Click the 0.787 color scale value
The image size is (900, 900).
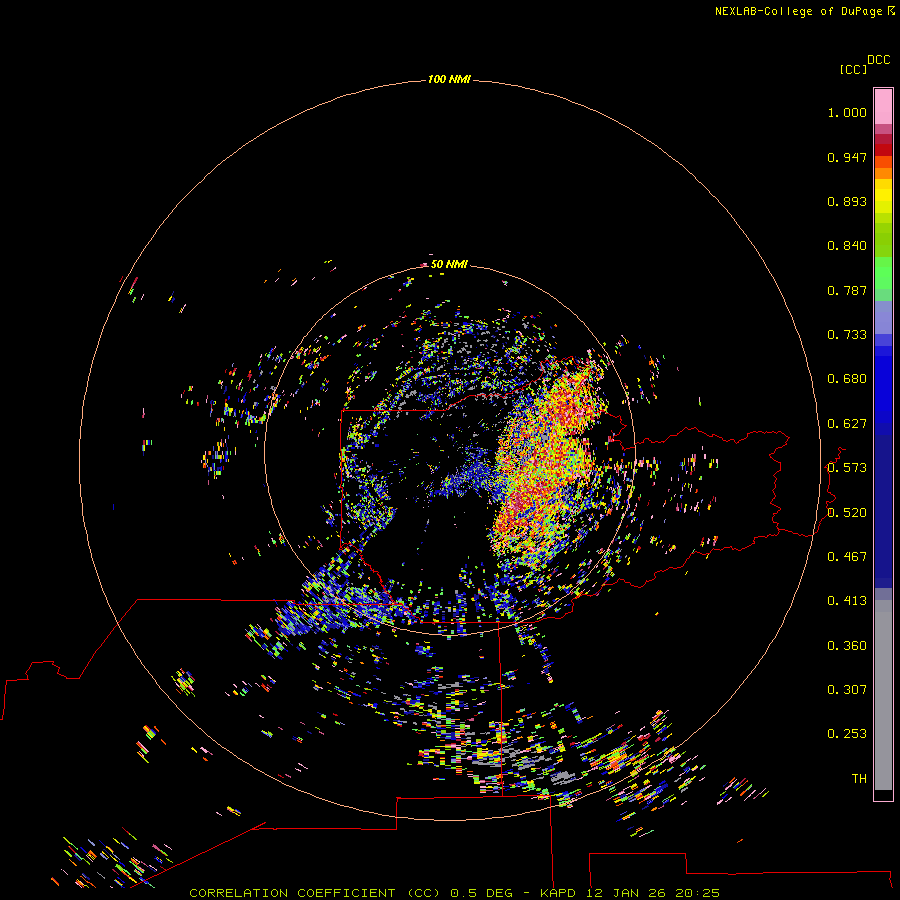click(x=847, y=290)
